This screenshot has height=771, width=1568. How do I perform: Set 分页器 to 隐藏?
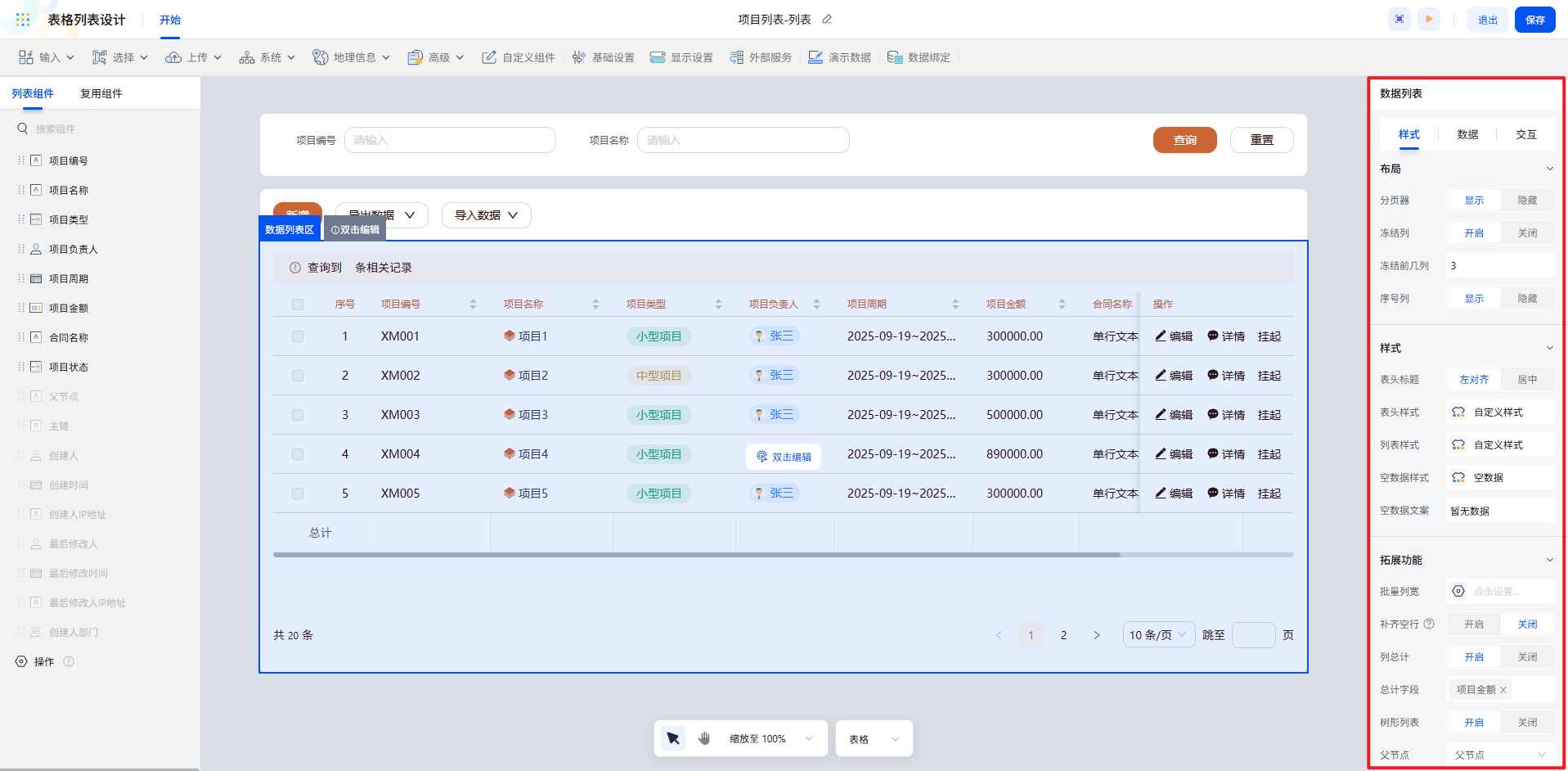1527,201
